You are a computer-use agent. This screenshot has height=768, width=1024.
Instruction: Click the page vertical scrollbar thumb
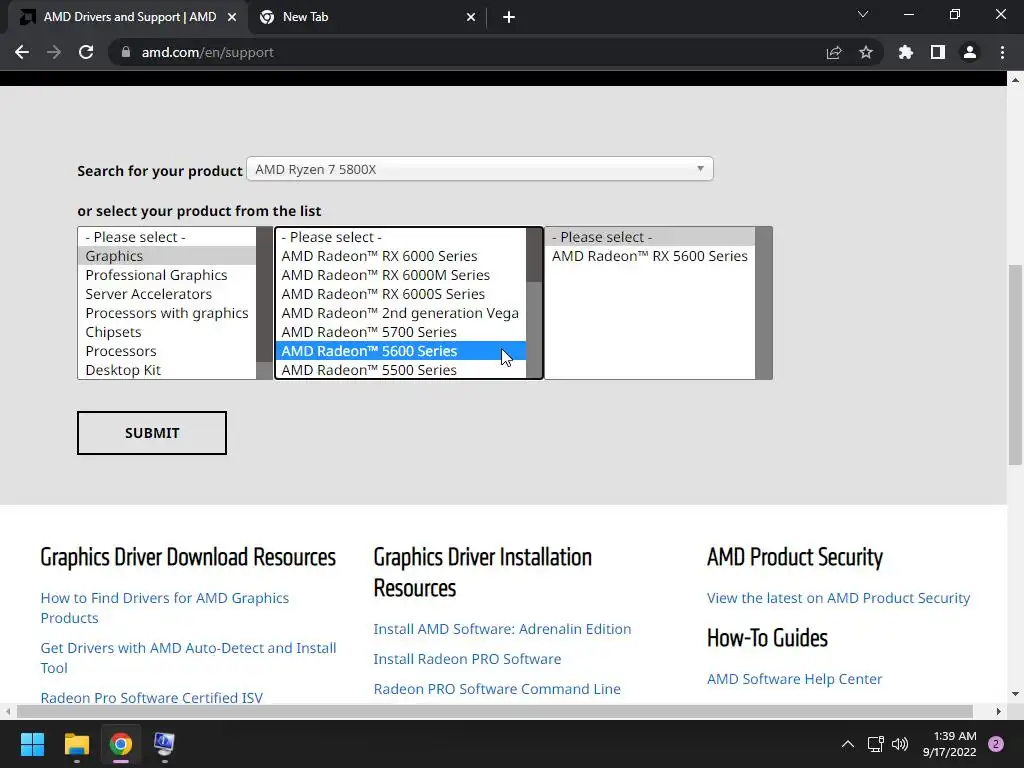[1015, 364]
